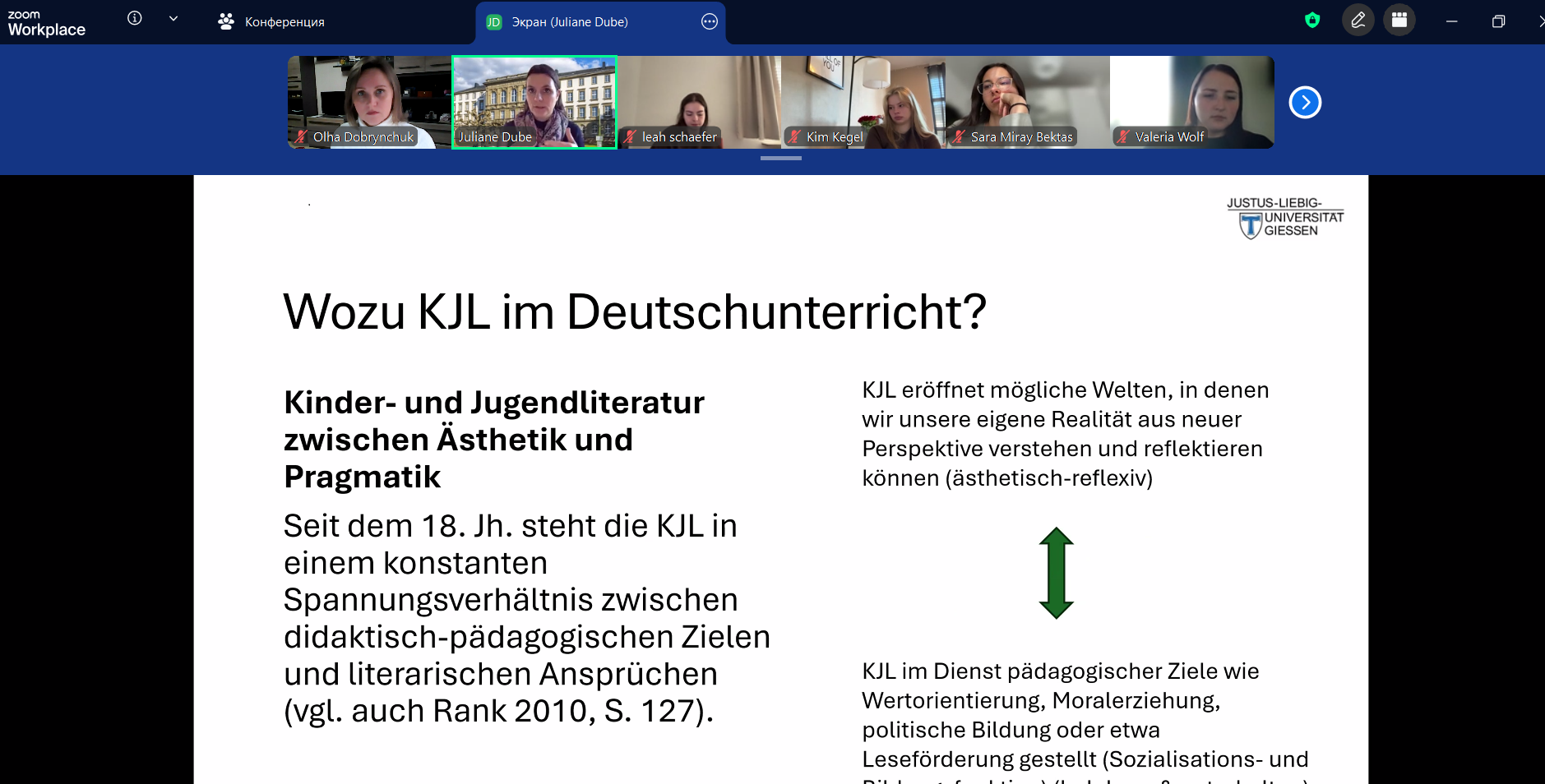This screenshot has height=784, width=1545.
Task: Open the meeting information icon
Action: [135, 18]
